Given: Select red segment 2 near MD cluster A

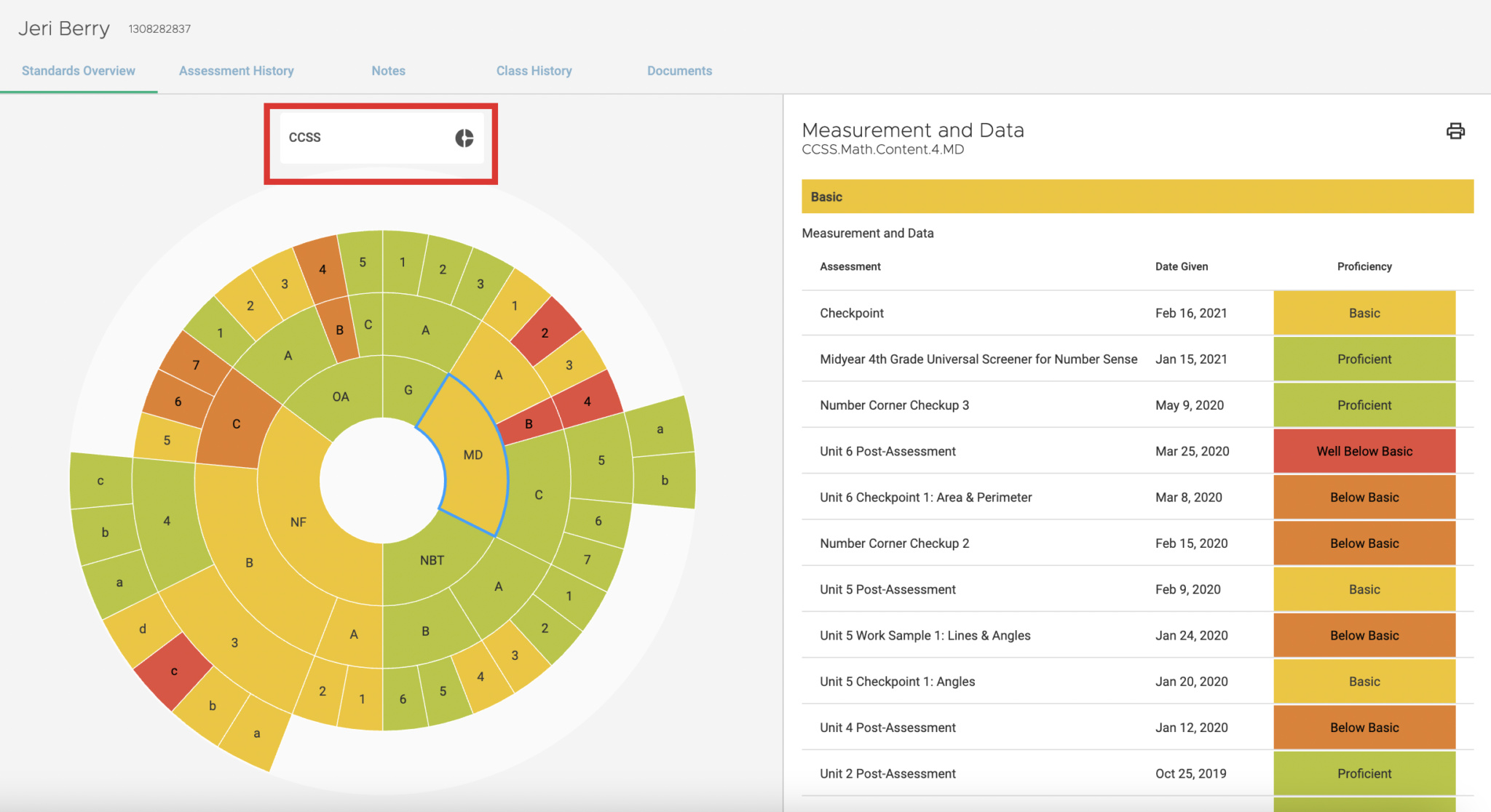Looking at the screenshot, I should tap(546, 332).
